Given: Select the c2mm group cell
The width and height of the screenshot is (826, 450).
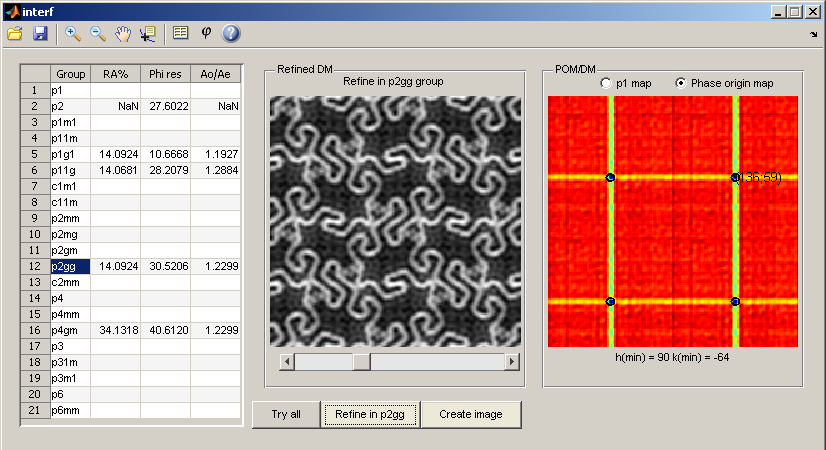Looking at the screenshot, I should [70, 282].
